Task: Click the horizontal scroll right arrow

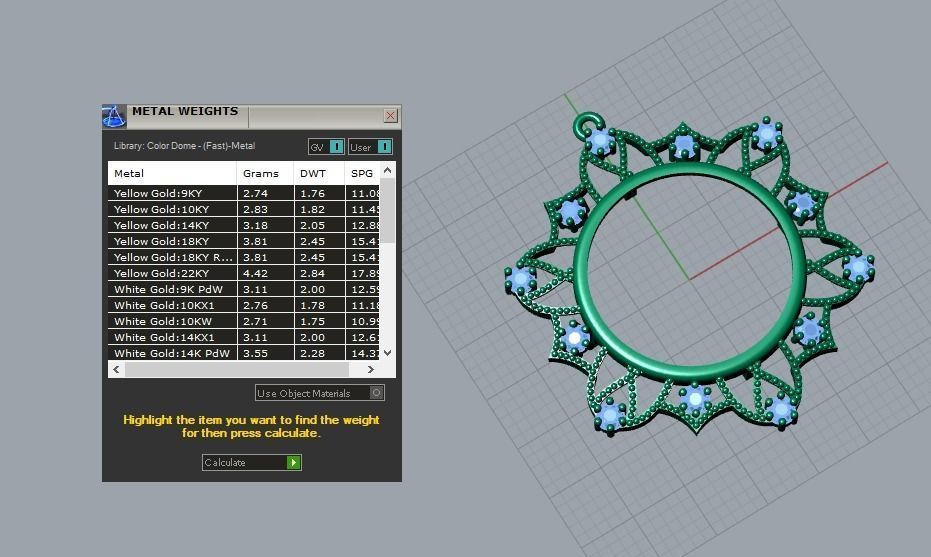Action: pyautogui.click(x=370, y=369)
